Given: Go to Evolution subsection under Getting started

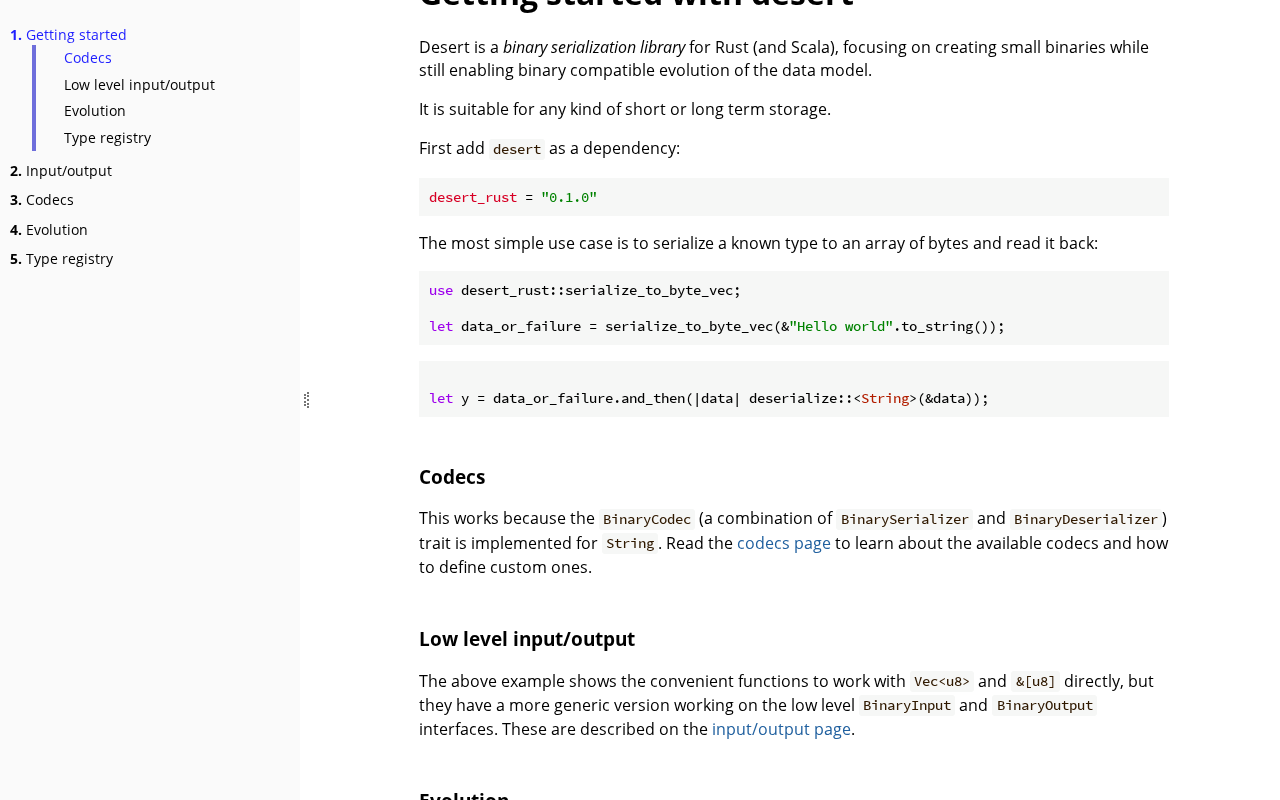Looking at the screenshot, I should (x=95, y=111).
